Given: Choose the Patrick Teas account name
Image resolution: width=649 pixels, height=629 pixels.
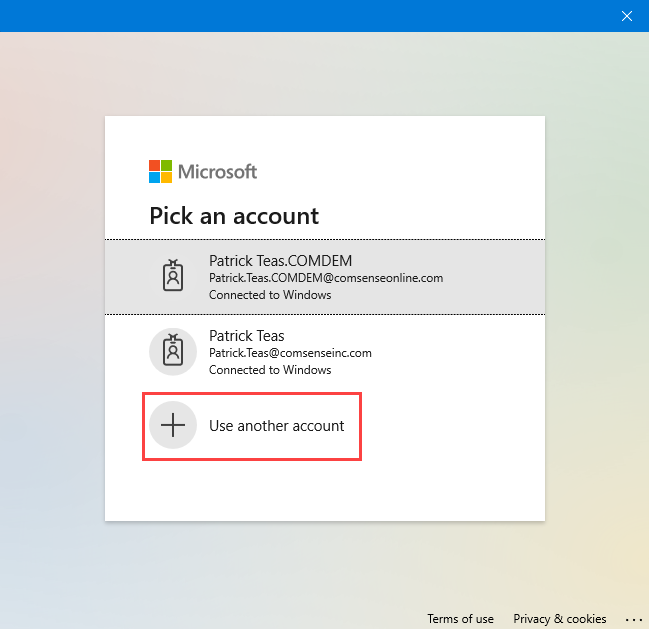Looking at the screenshot, I should 247,336.
